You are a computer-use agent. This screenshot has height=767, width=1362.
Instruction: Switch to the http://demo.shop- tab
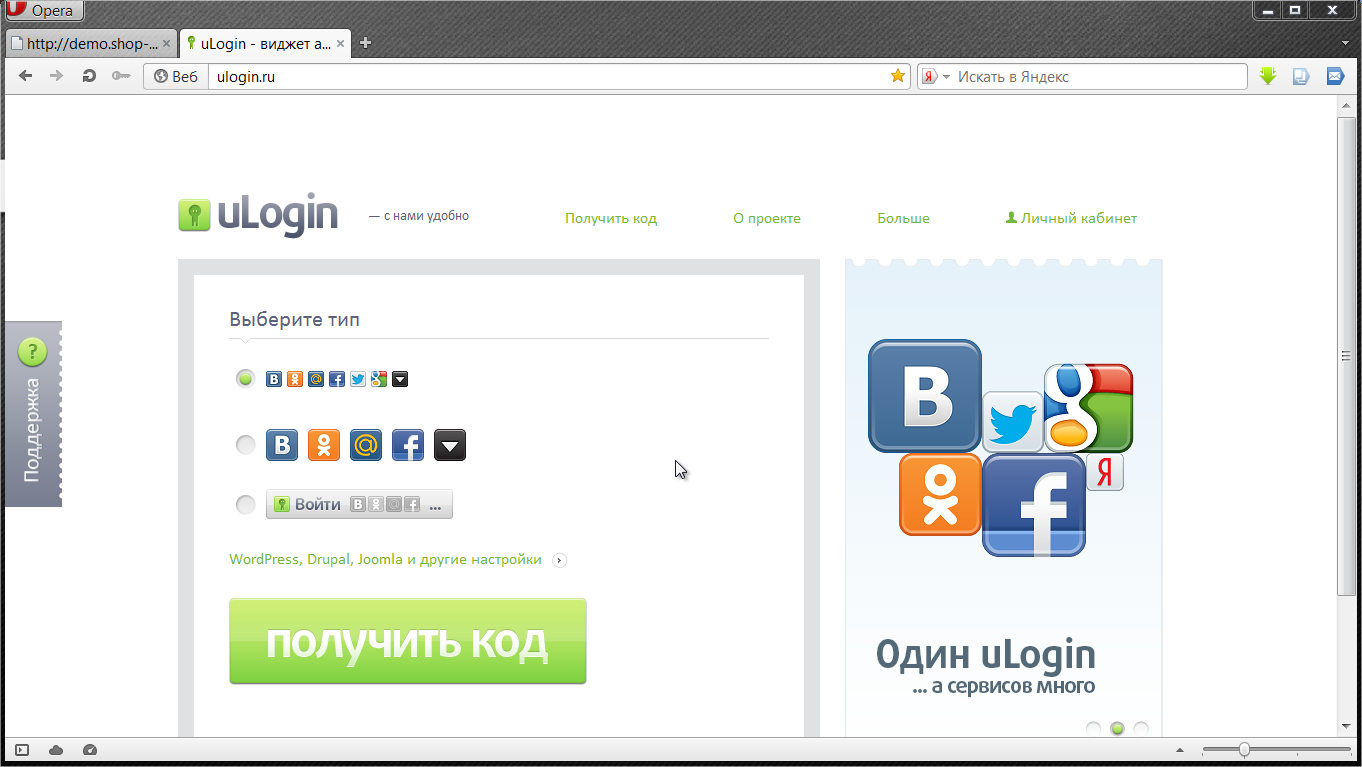91,44
